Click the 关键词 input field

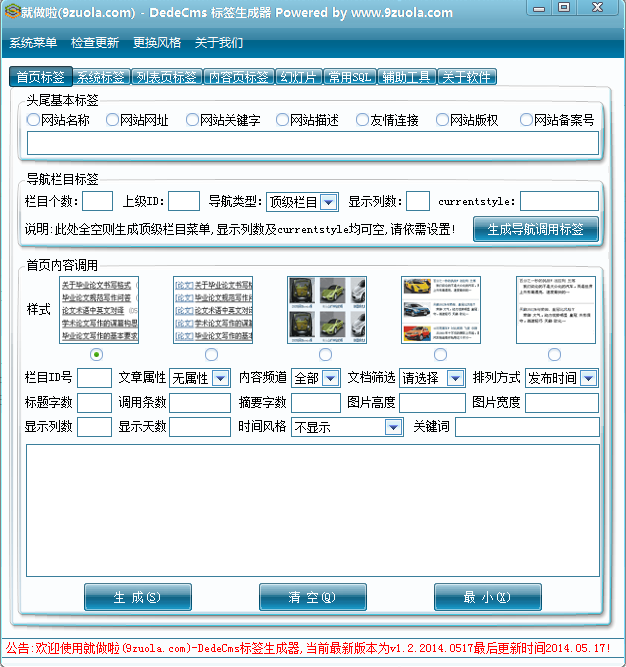[527, 427]
